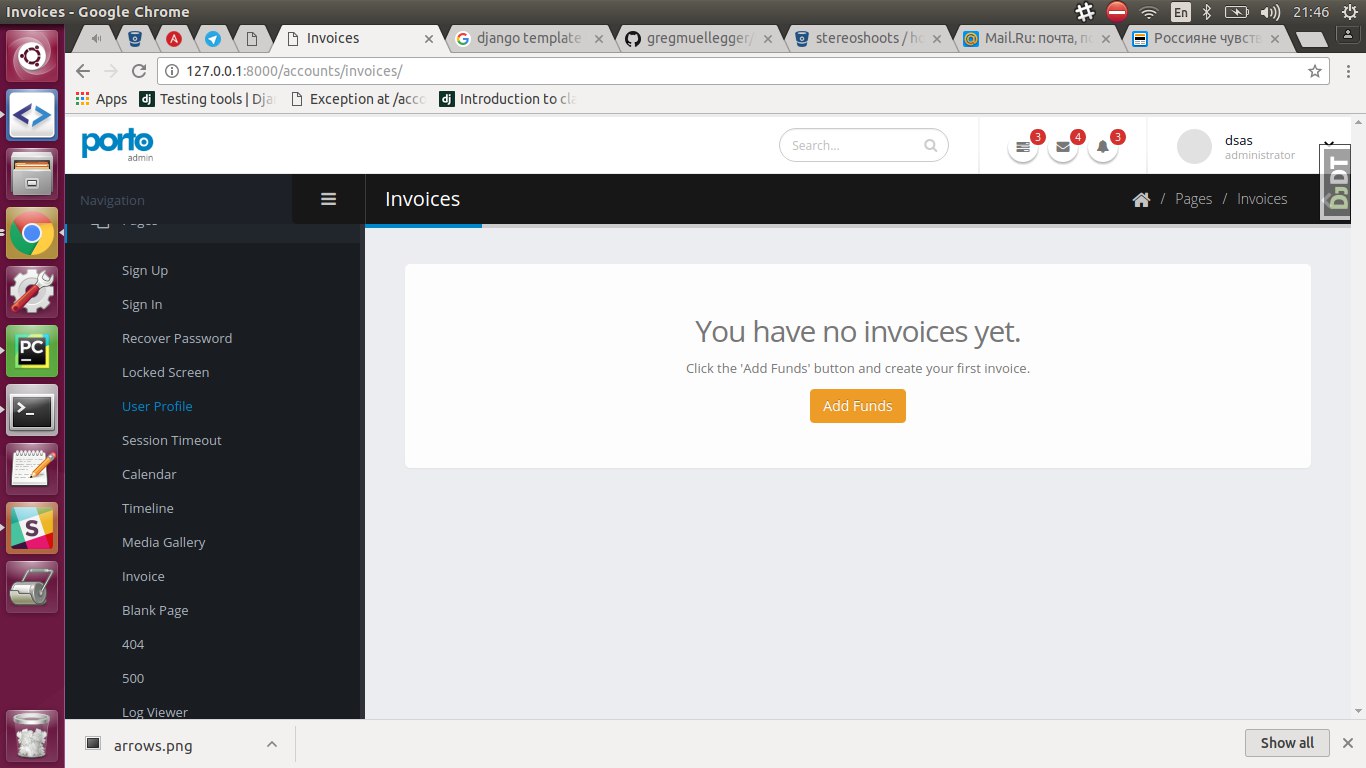Open system settings tools launcher icon
This screenshot has height=768, width=1366.
32,292
